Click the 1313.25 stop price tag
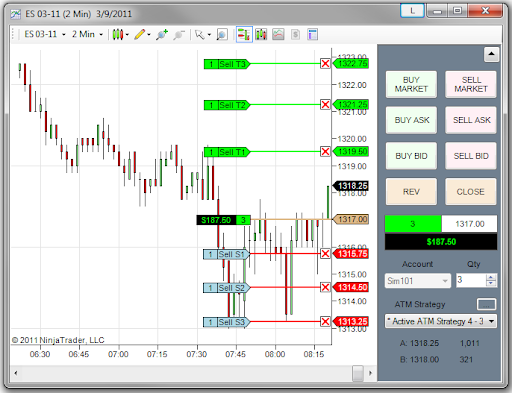 point(351,322)
